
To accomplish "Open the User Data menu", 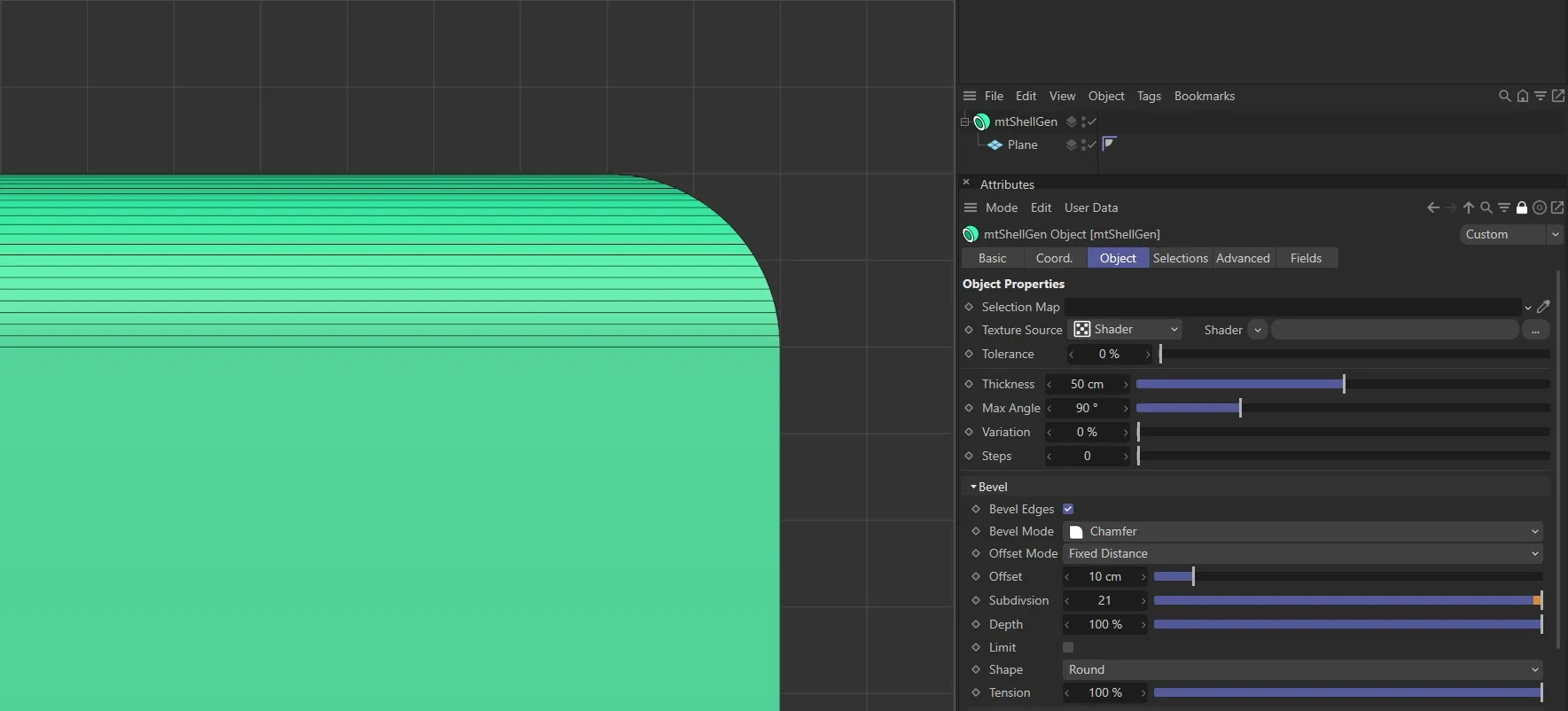I will [x=1091, y=207].
